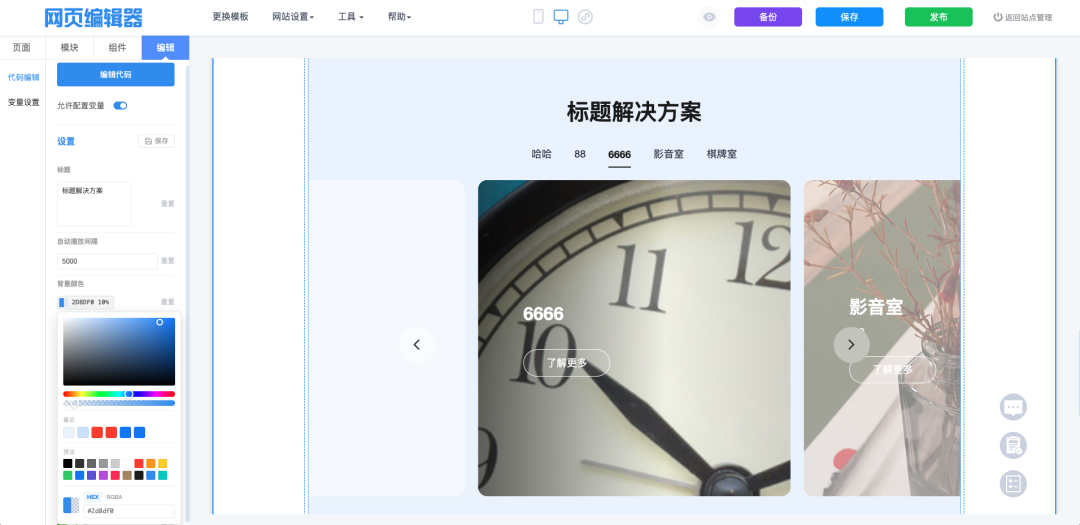Pick the purple preset color swatch

coord(103,475)
